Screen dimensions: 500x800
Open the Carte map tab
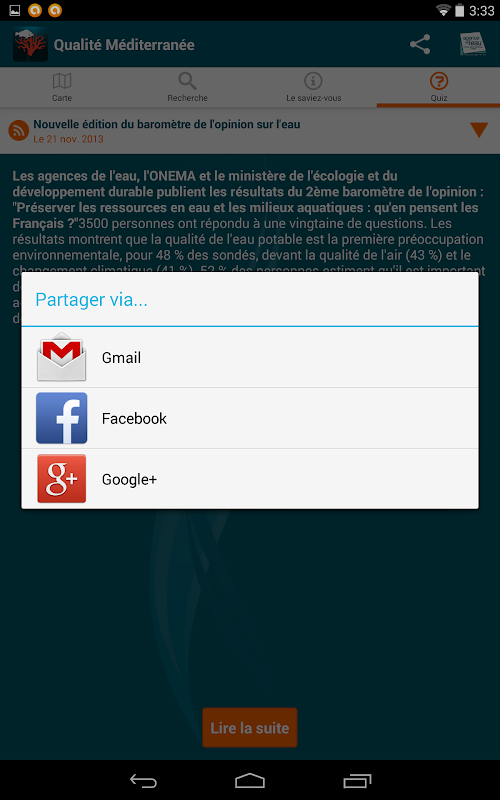[62, 87]
